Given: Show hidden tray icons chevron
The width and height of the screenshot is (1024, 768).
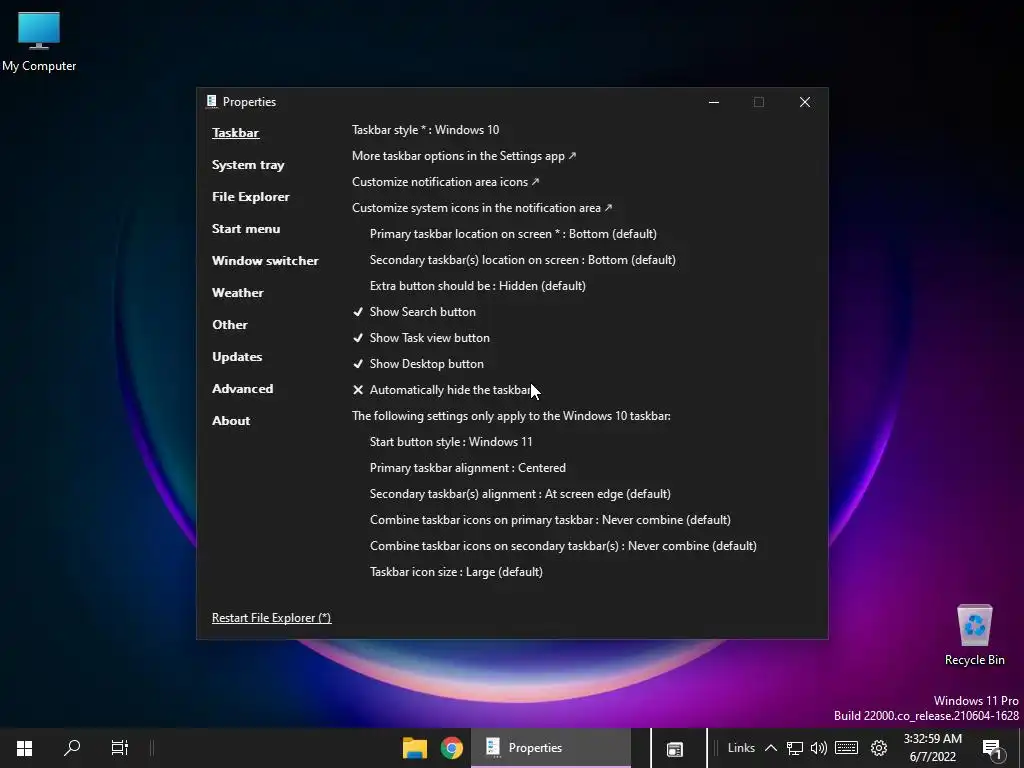Looking at the screenshot, I should click(x=771, y=748).
